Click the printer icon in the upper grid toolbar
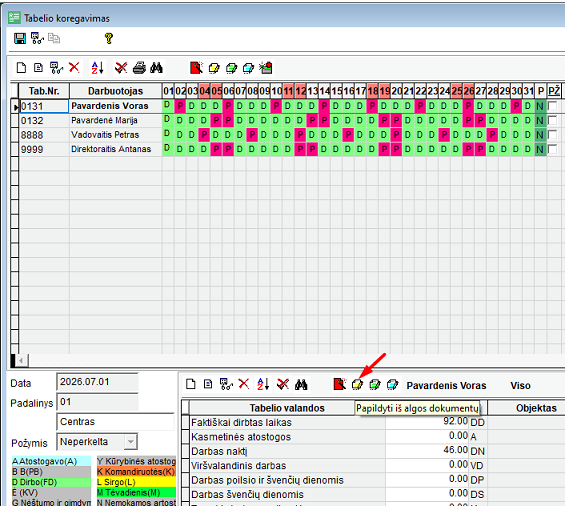The width and height of the screenshot is (565, 506). 139,68
